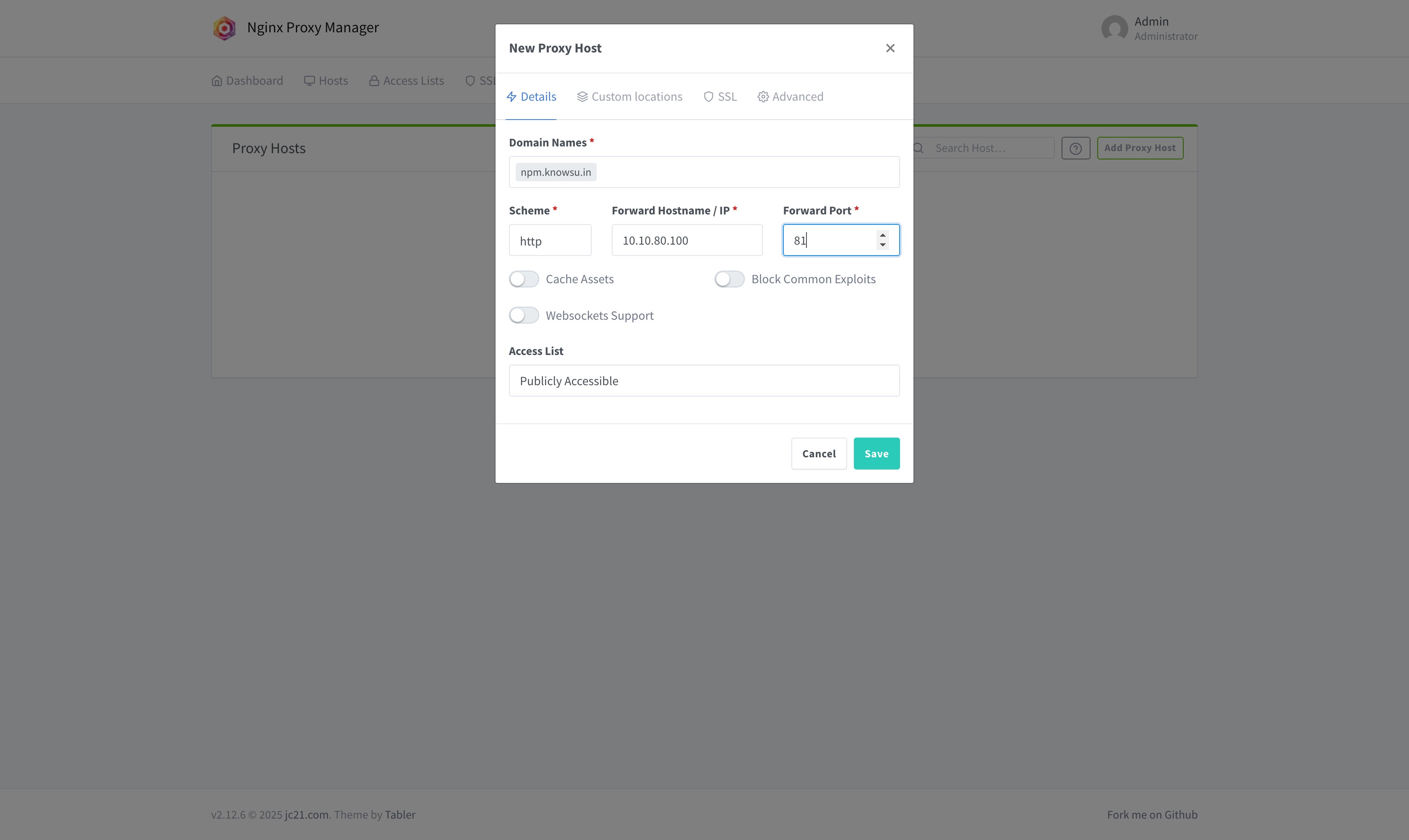Click the Advanced gear icon
The image size is (1409, 840).
763,97
